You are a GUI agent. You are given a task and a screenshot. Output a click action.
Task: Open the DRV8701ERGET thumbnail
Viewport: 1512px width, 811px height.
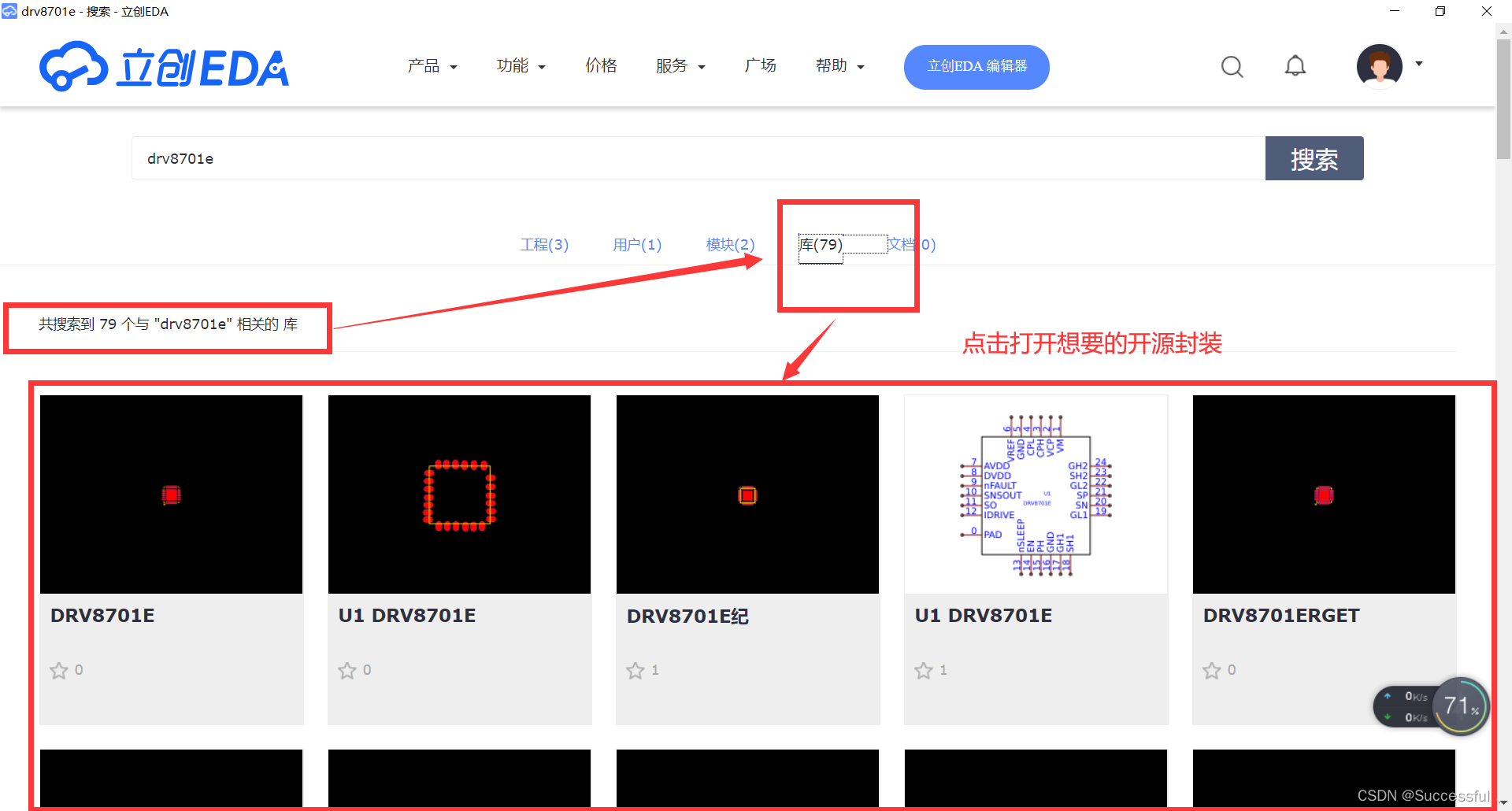(x=1324, y=494)
